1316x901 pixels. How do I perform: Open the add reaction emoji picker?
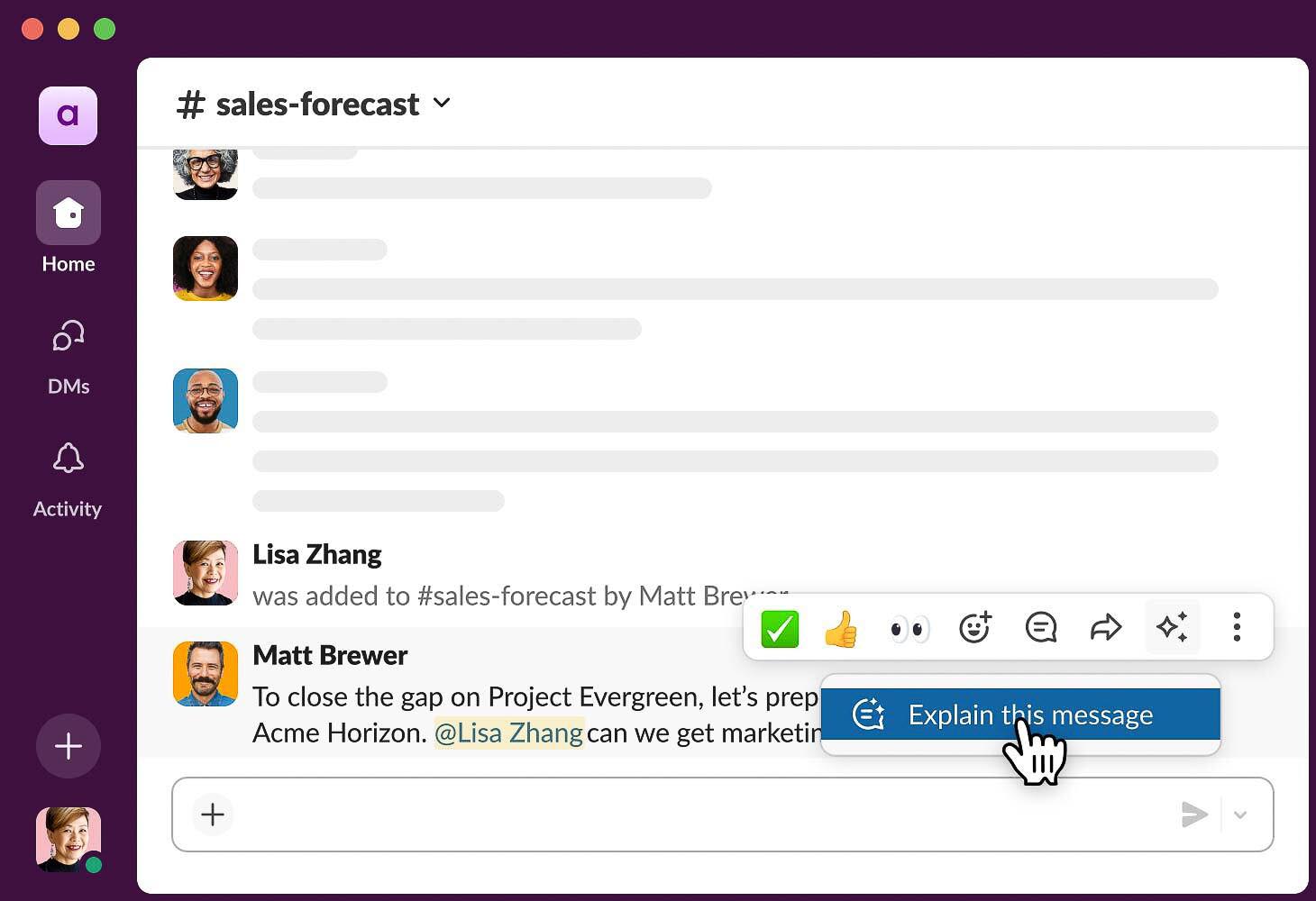[x=974, y=627]
